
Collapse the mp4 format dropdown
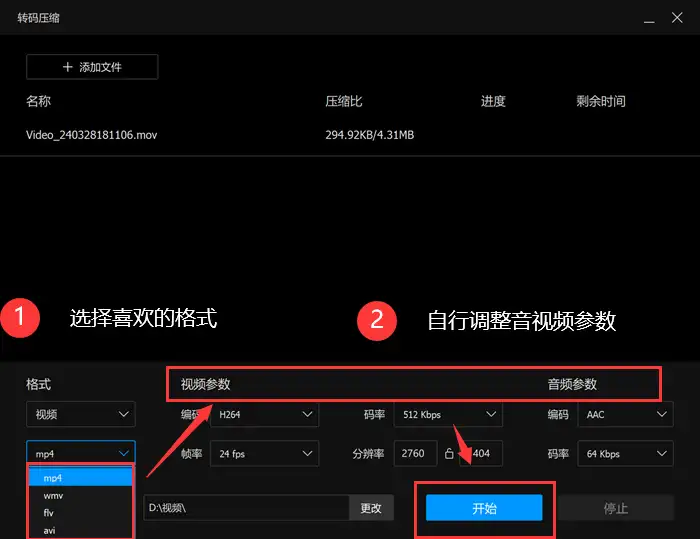[x=81, y=453]
